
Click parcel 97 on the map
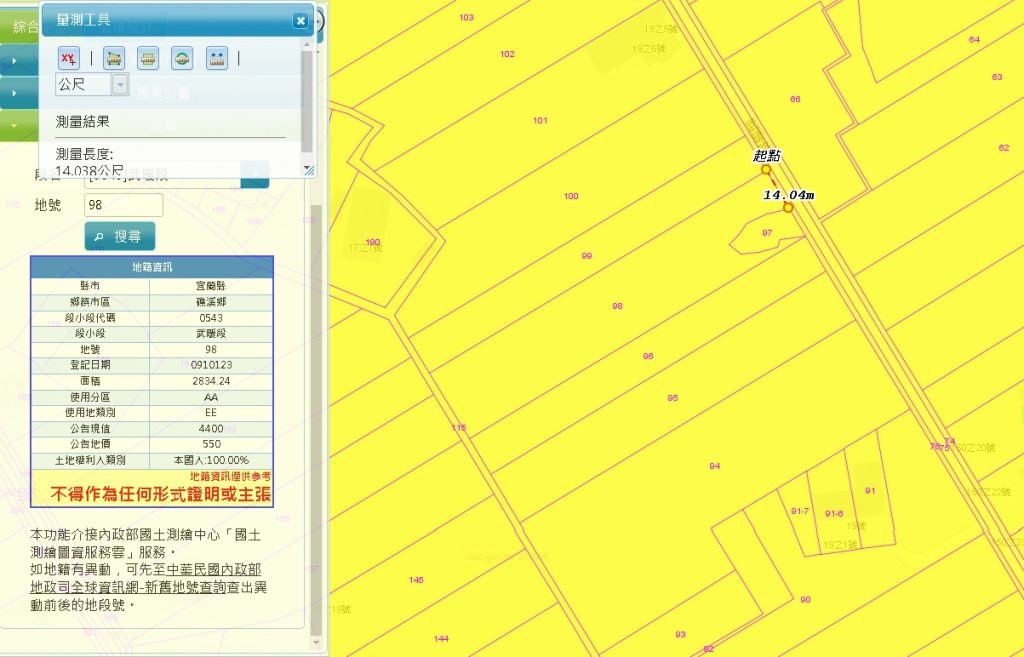click(x=767, y=232)
